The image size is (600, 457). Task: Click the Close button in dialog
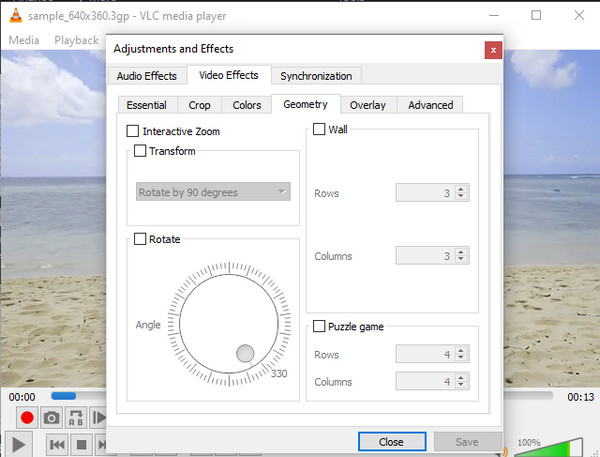(x=392, y=442)
